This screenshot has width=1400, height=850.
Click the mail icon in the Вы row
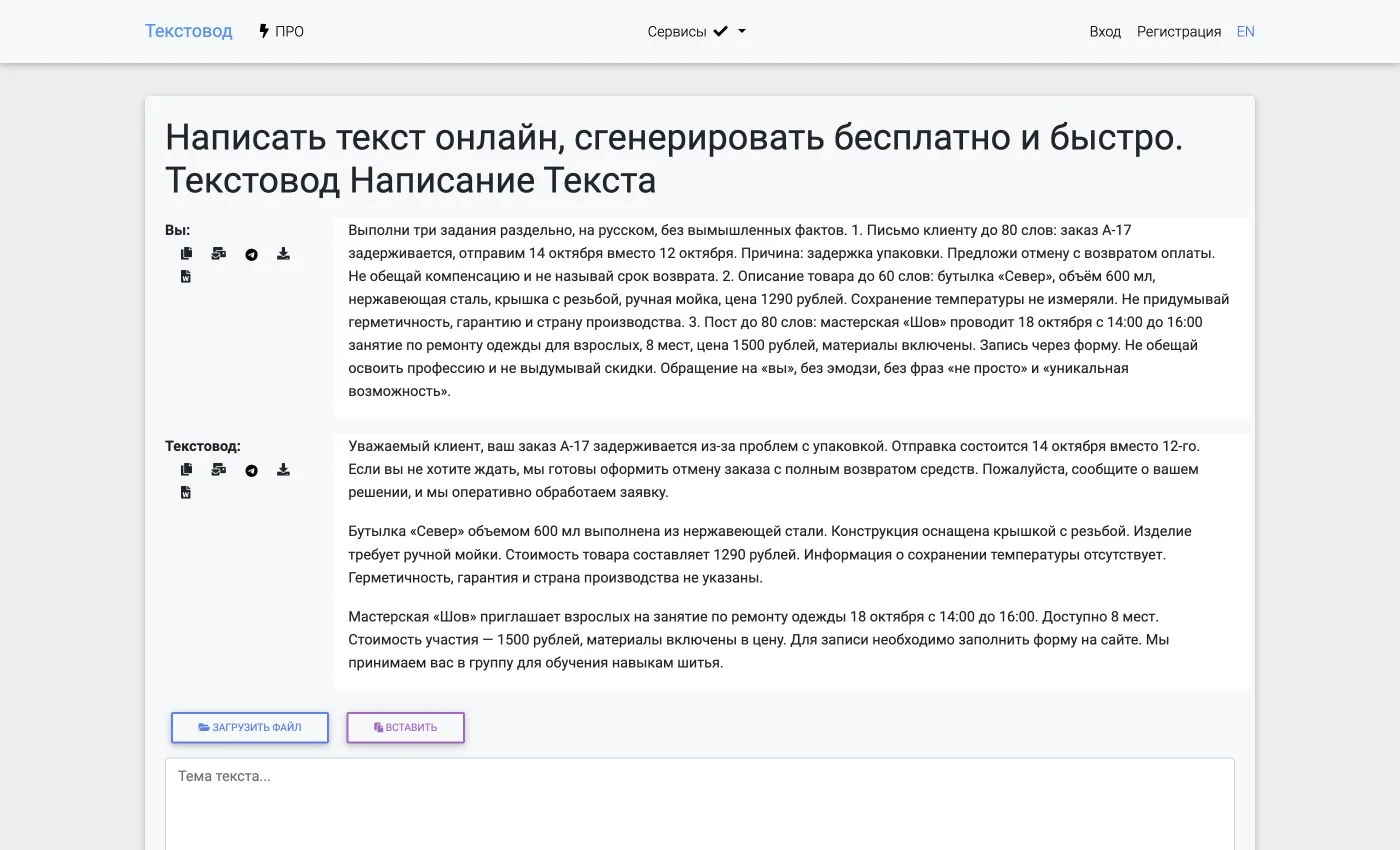pos(218,254)
